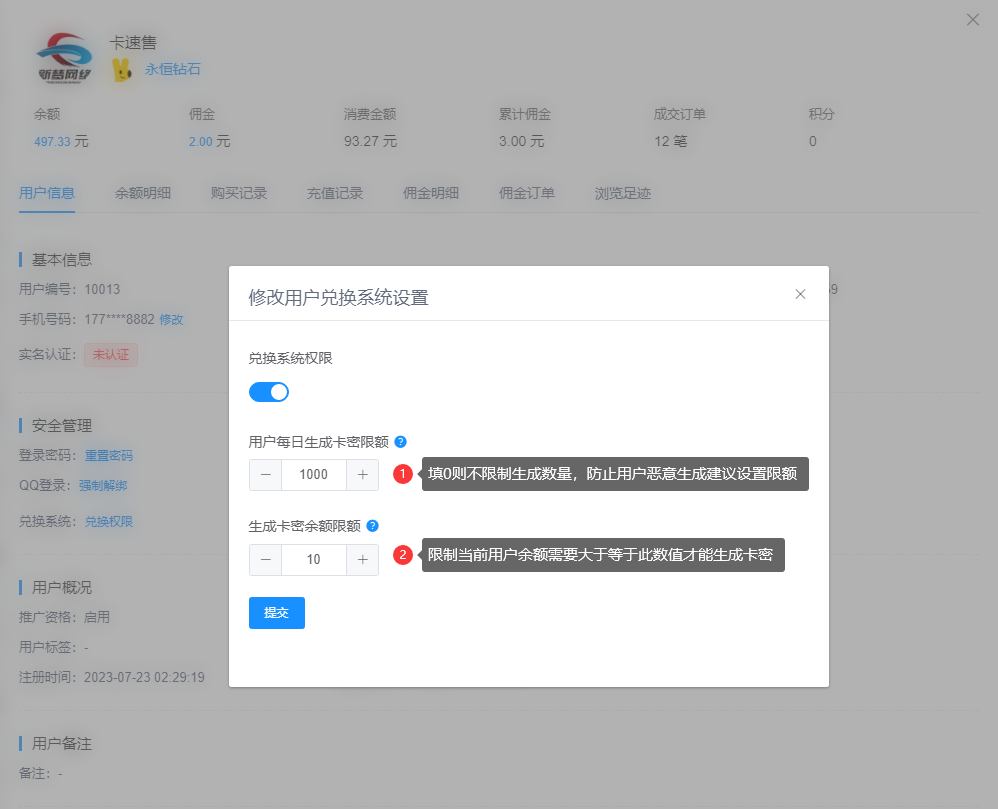
Task: Click the 497.33 balance value
Action: tap(52, 141)
